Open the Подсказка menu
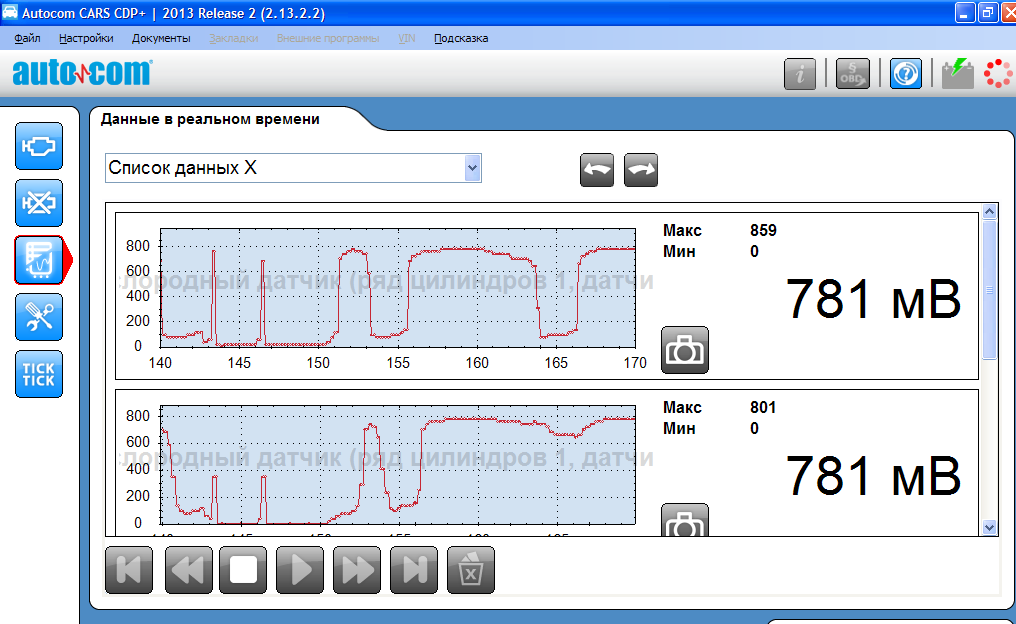 click(x=461, y=38)
